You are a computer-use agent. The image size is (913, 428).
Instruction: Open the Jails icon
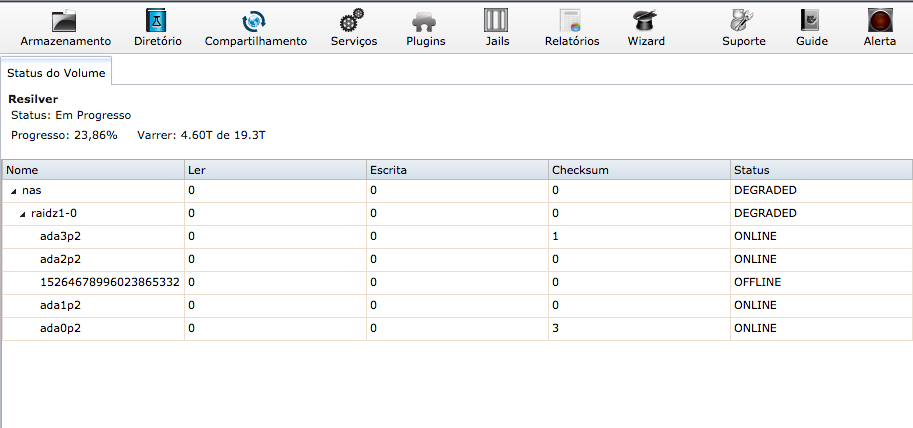[496, 21]
